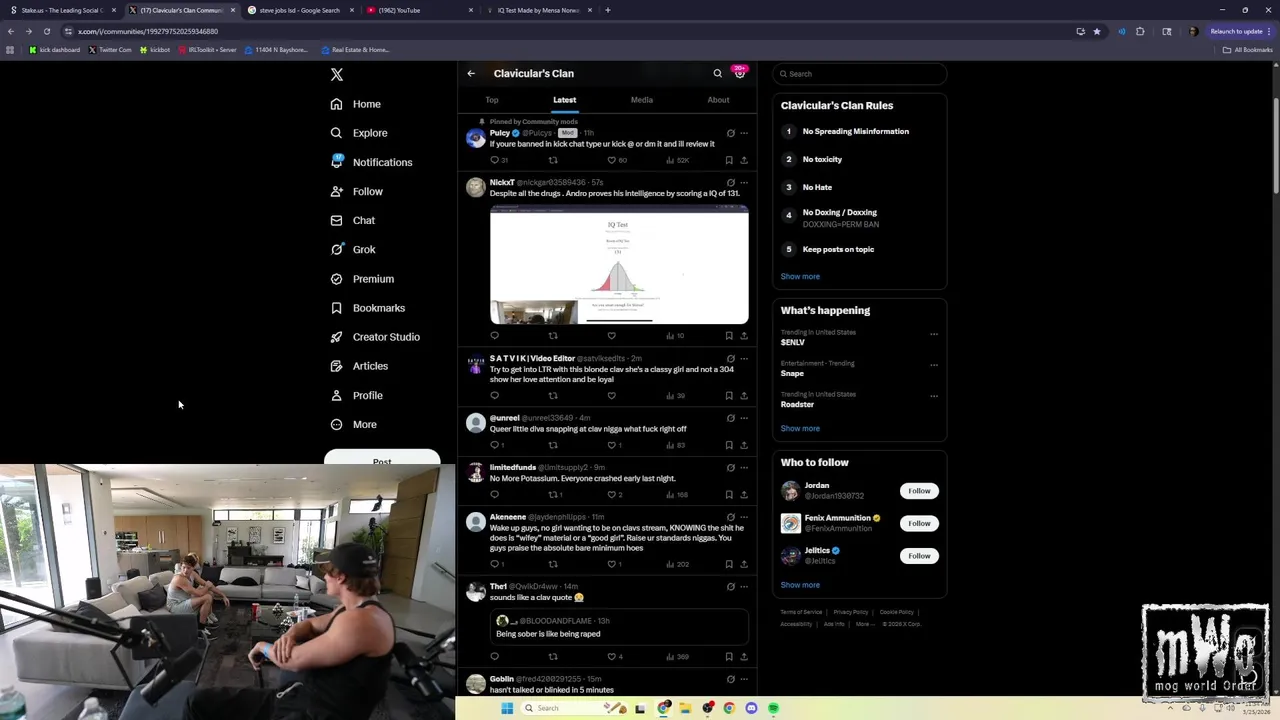Switch to the steve jobs Google Search tab
The image size is (1280, 720).
pyautogui.click(x=300, y=10)
